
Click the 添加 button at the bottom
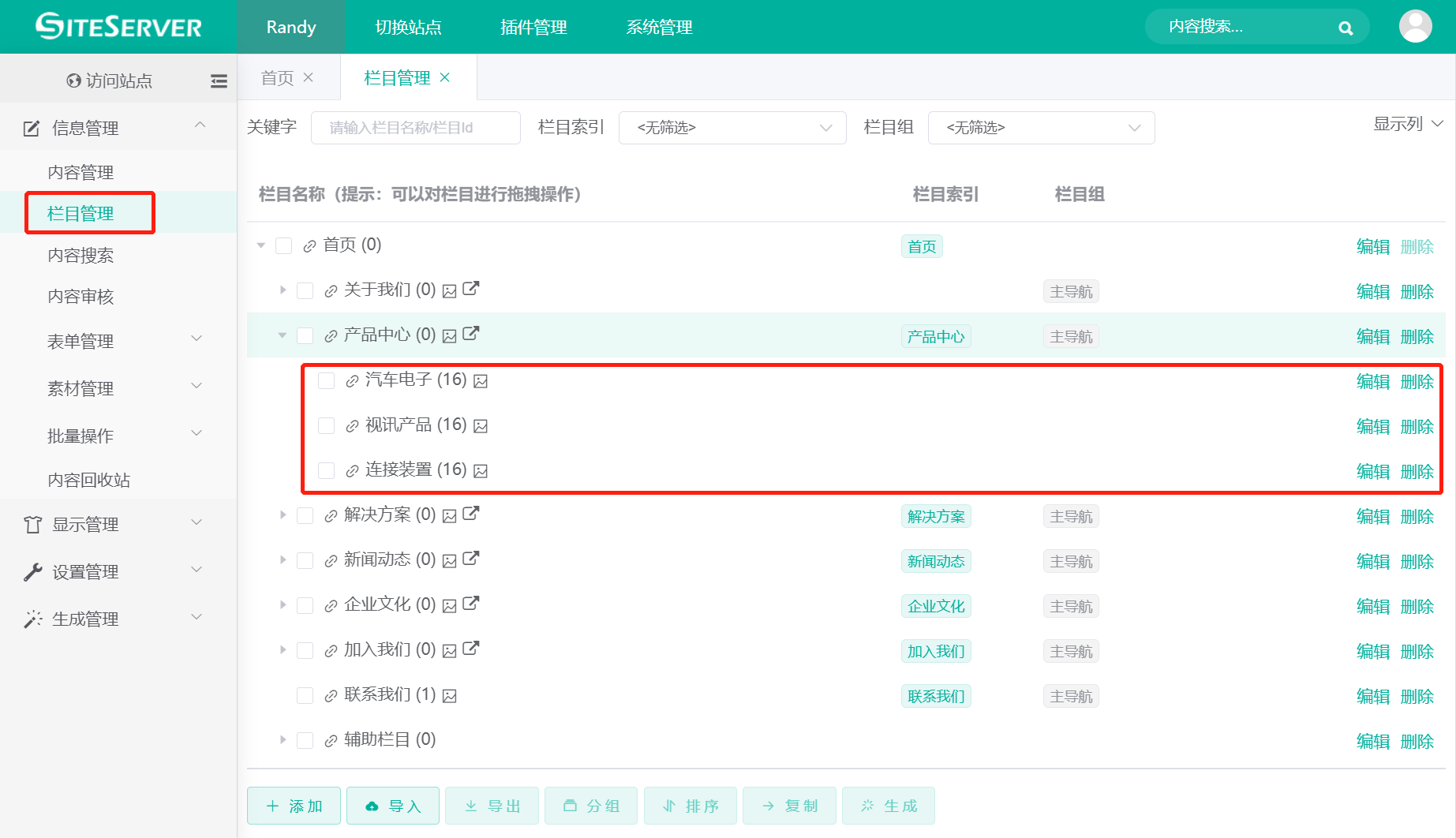[x=293, y=806]
